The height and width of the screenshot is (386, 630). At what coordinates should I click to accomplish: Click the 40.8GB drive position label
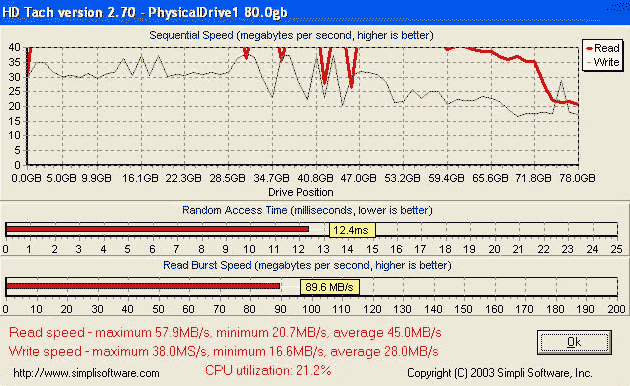click(x=315, y=178)
